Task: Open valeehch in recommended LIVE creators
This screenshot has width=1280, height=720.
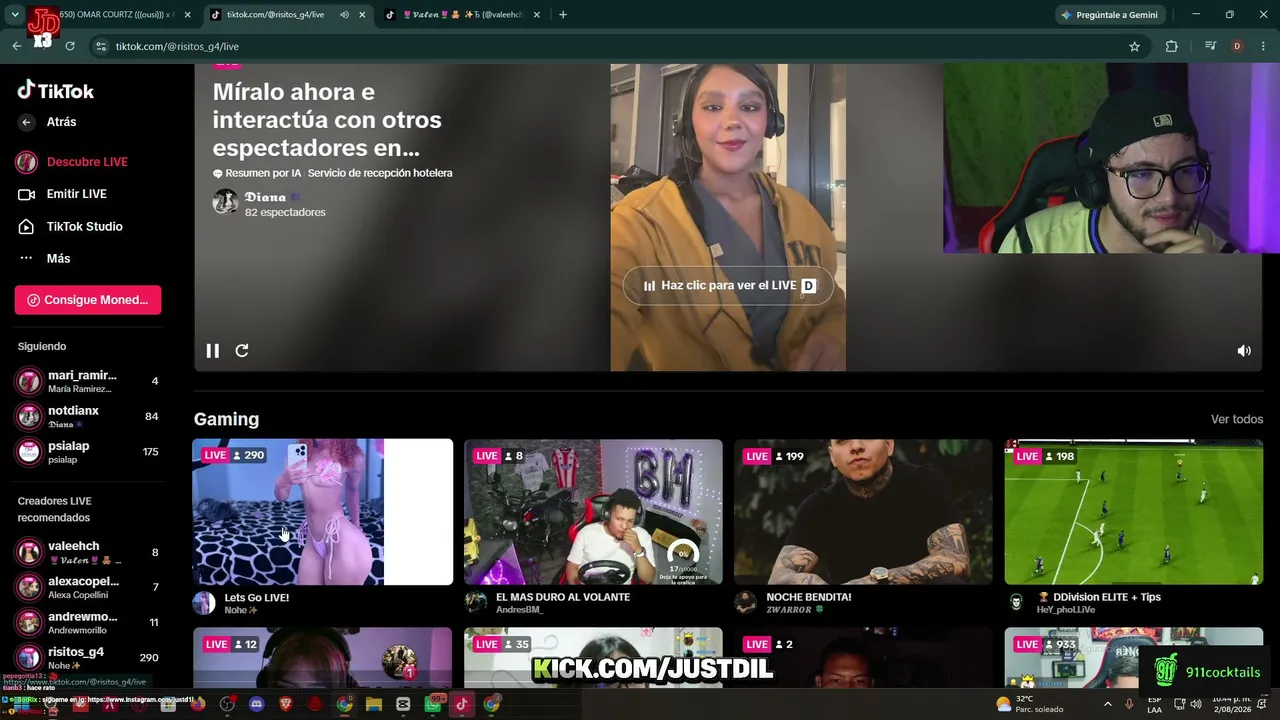Action: pos(88,552)
